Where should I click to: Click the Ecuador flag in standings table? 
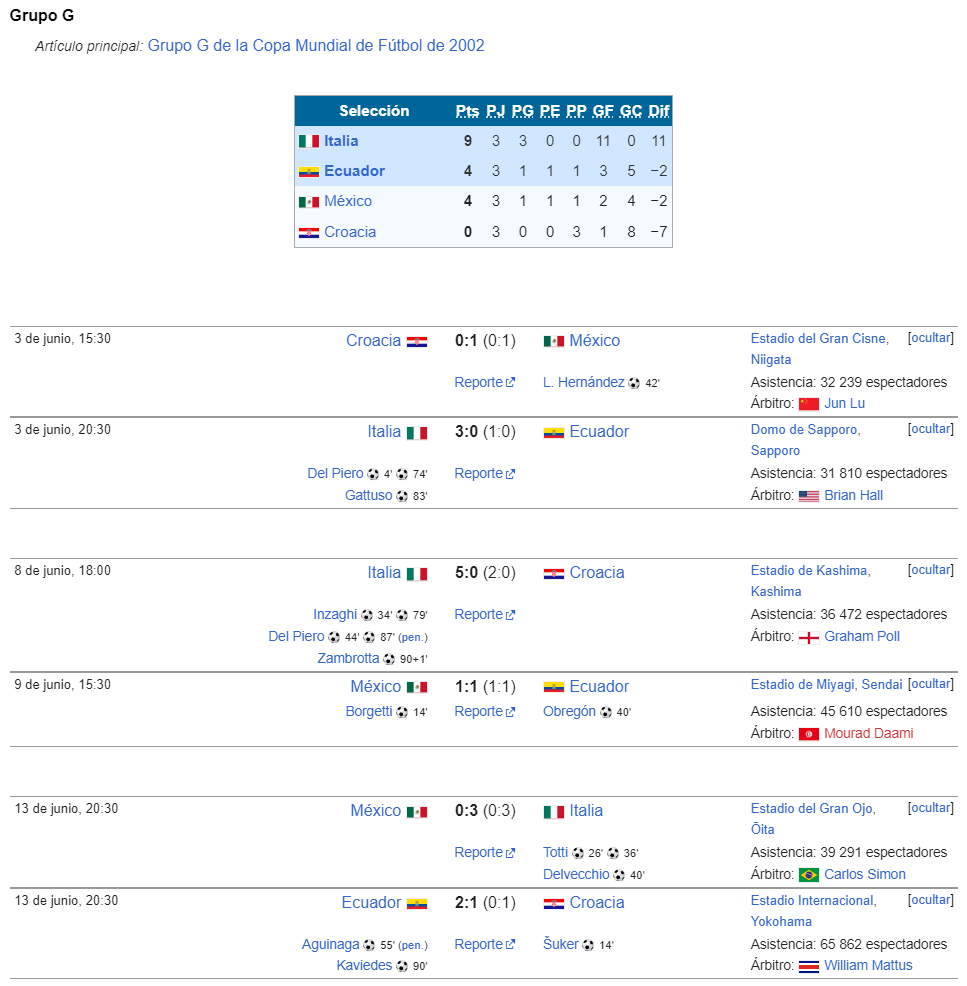pyautogui.click(x=309, y=172)
